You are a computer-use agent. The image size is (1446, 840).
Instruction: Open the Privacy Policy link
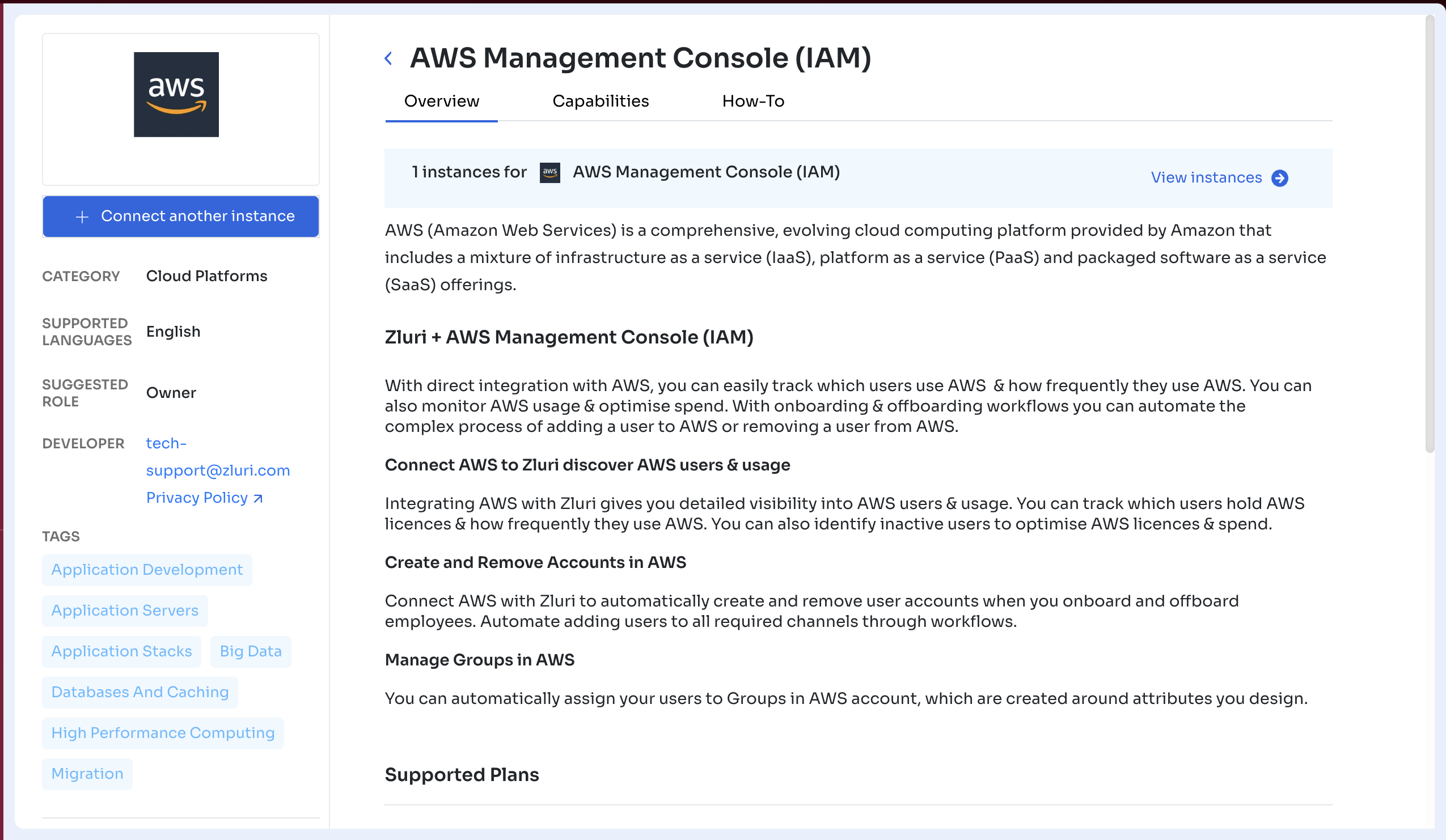click(x=197, y=498)
